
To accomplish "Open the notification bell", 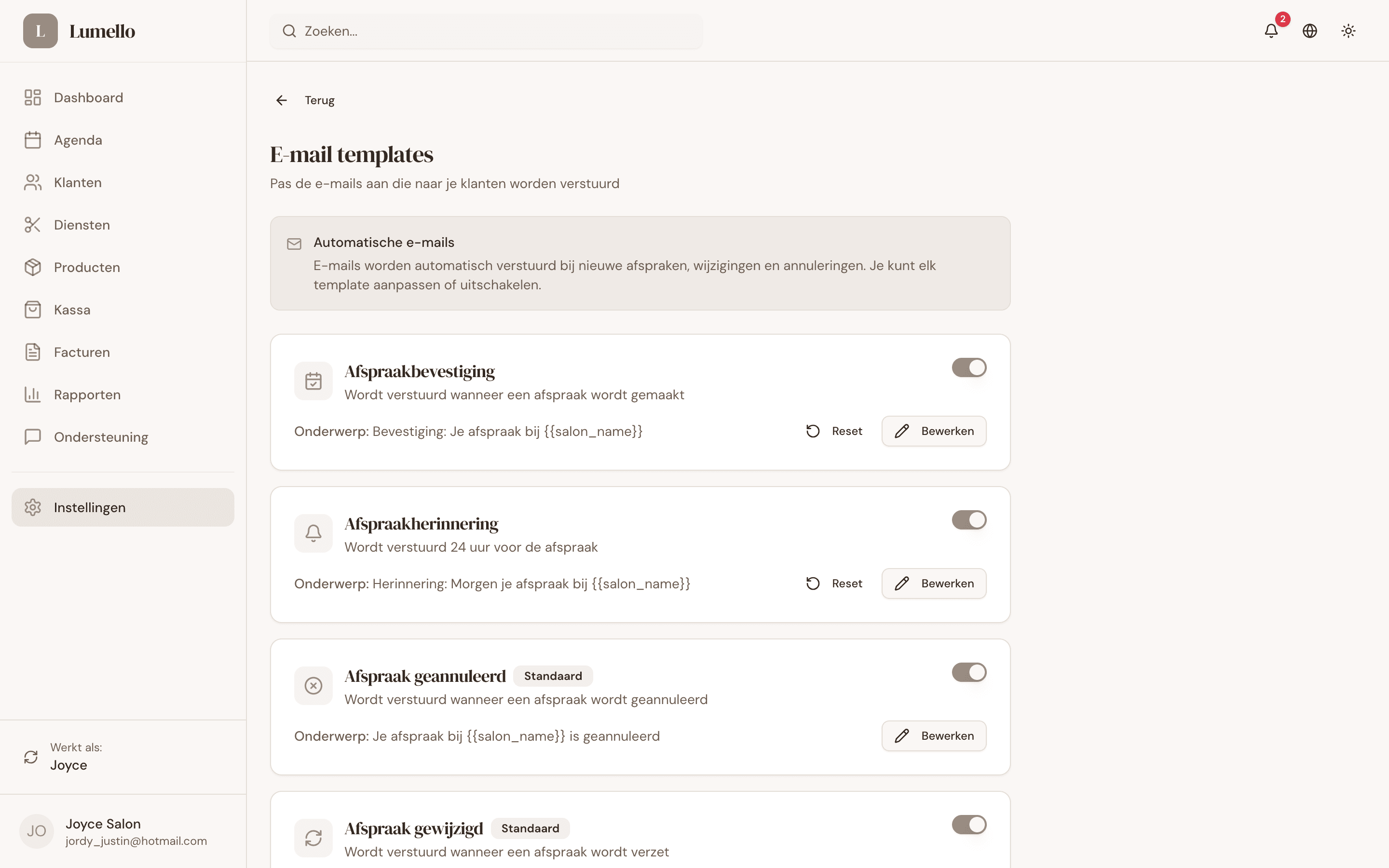I will click(x=1271, y=31).
